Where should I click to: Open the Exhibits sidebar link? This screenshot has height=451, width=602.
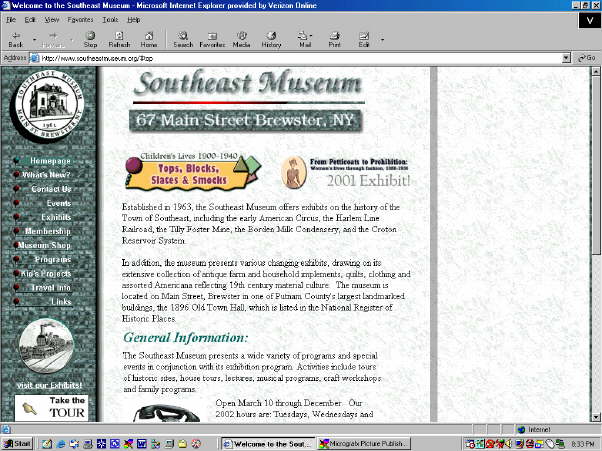point(56,217)
